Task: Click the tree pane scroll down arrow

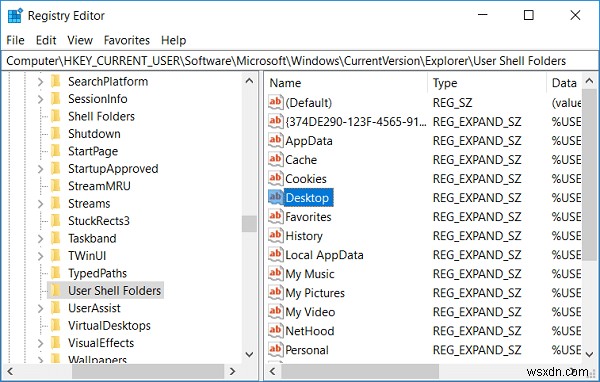Action: point(249,354)
